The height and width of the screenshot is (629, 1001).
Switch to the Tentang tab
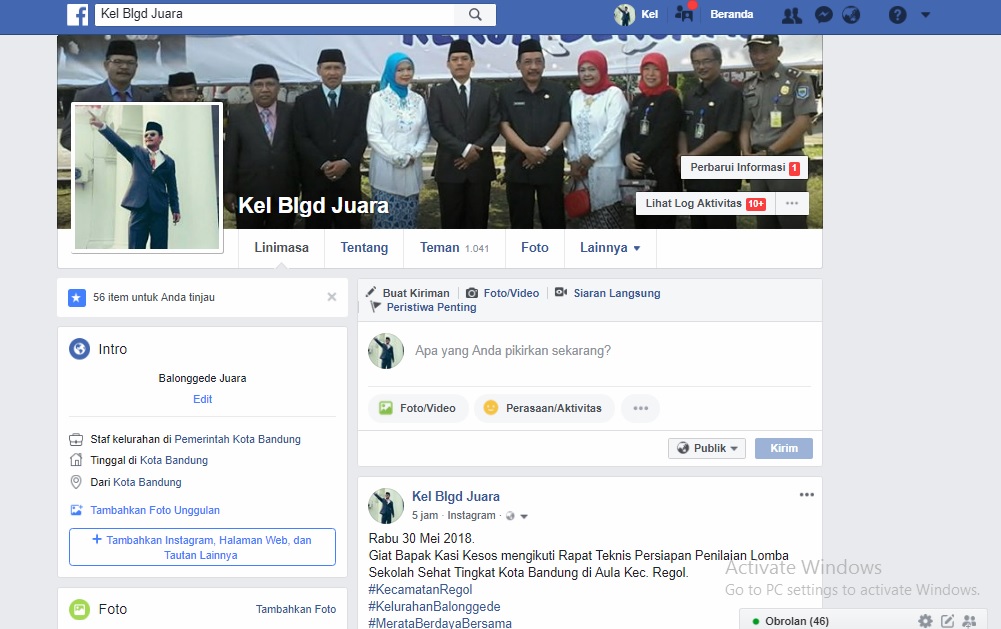pos(364,248)
